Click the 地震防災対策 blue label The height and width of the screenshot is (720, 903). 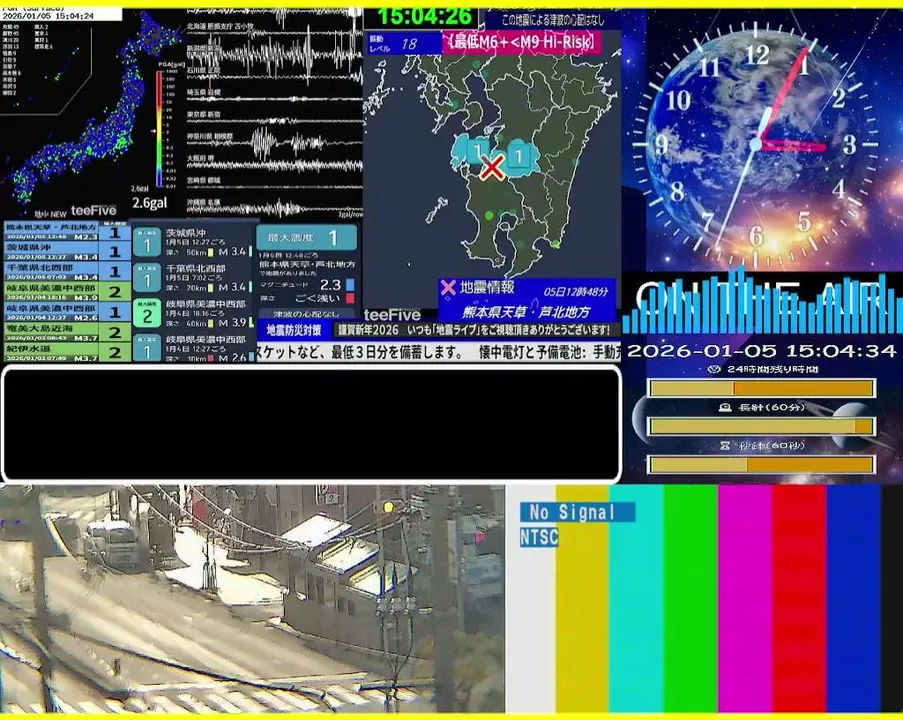[x=294, y=330]
